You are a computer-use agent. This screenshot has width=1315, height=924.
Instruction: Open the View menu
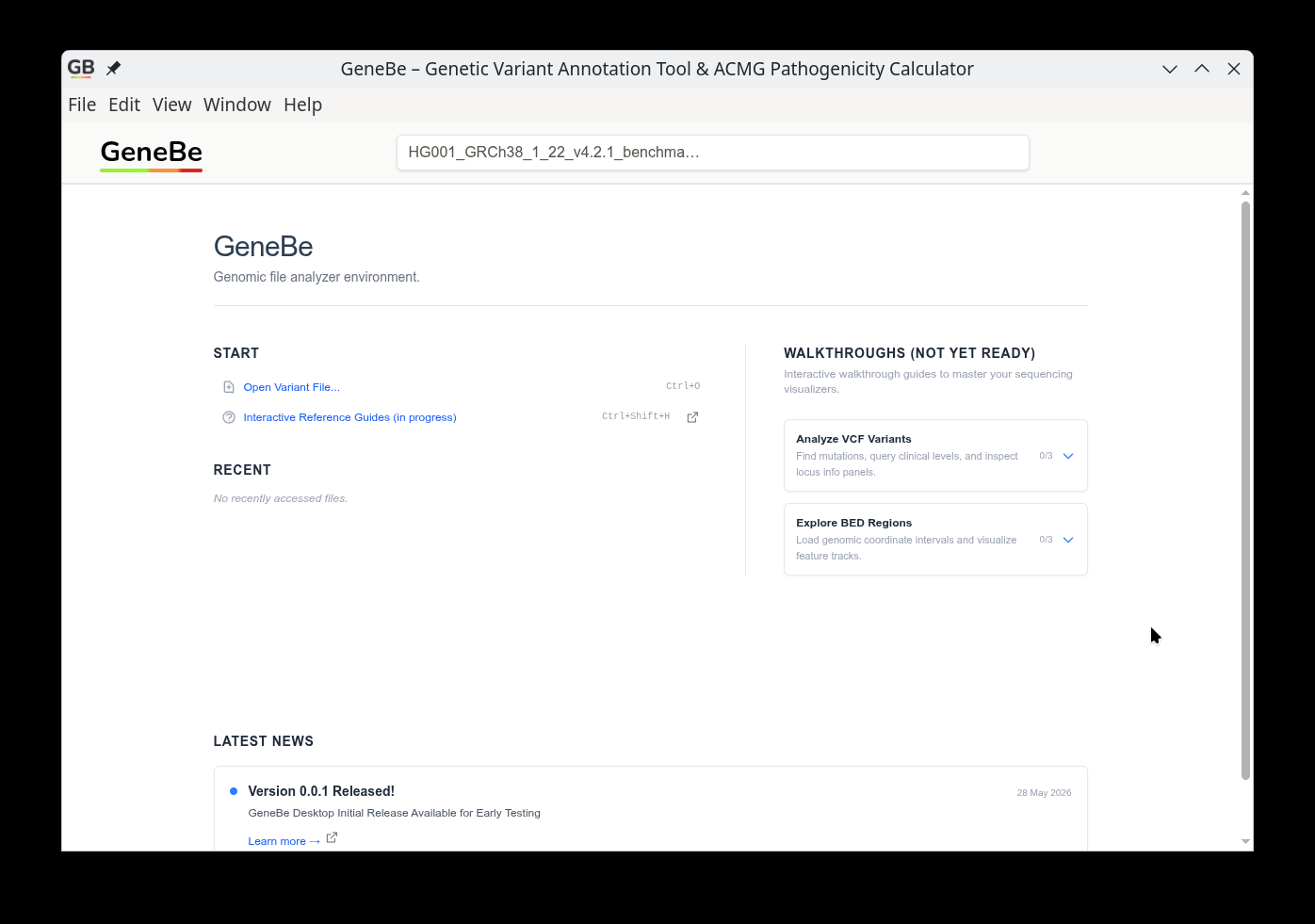tap(172, 105)
